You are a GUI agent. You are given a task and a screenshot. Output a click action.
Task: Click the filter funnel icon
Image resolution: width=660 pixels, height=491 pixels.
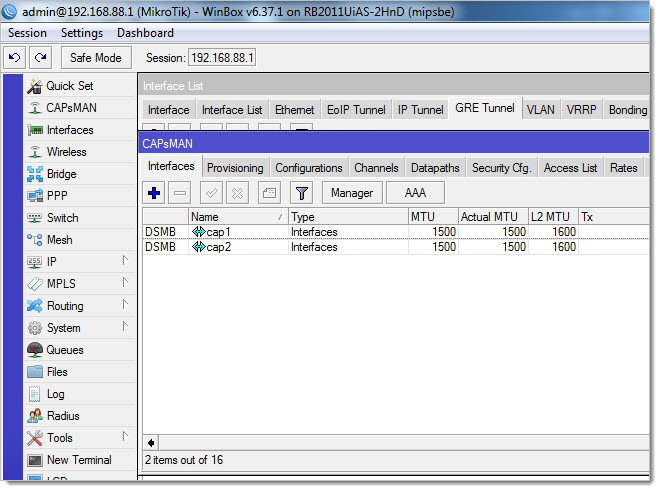[302, 193]
